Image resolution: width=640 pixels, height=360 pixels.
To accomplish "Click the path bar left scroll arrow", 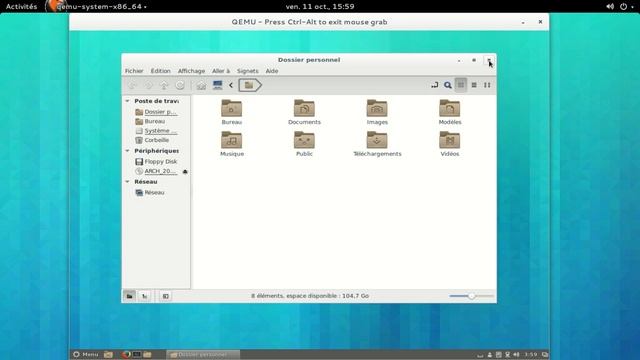I will tap(231, 85).
